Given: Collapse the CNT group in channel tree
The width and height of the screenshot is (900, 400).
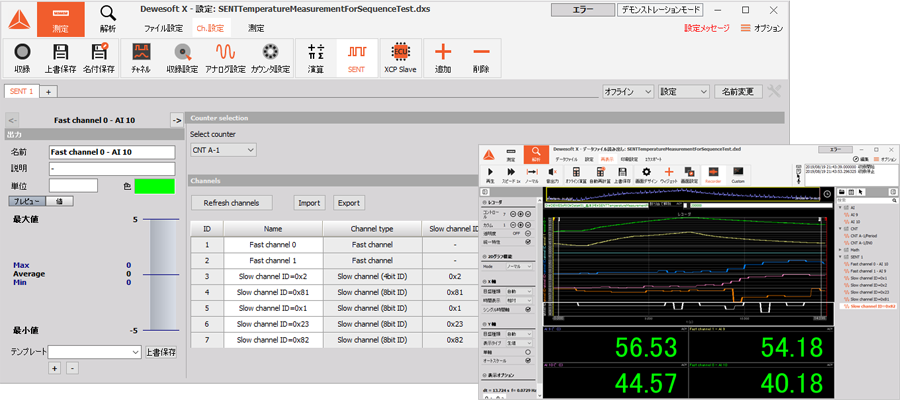Looking at the screenshot, I should [841, 228].
